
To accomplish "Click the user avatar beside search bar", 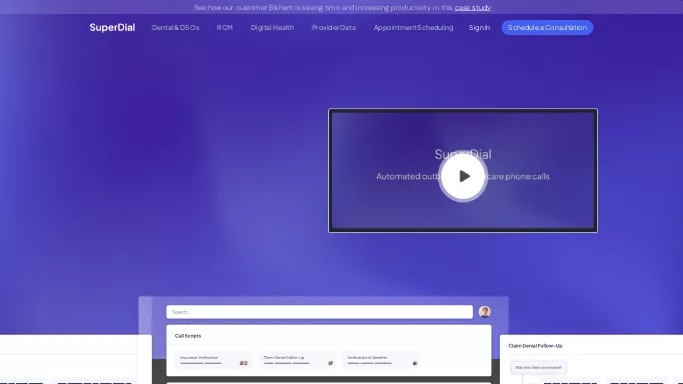I will pyautogui.click(x=485, y=312).
